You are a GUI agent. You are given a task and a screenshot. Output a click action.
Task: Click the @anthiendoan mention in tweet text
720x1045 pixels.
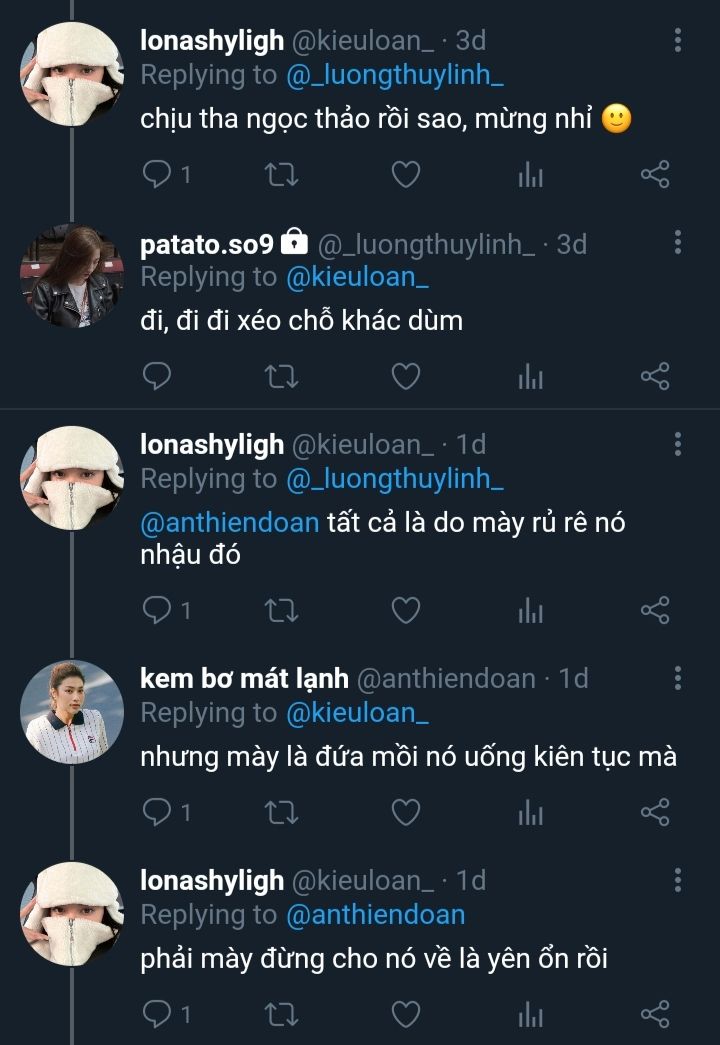click(230, 522)
